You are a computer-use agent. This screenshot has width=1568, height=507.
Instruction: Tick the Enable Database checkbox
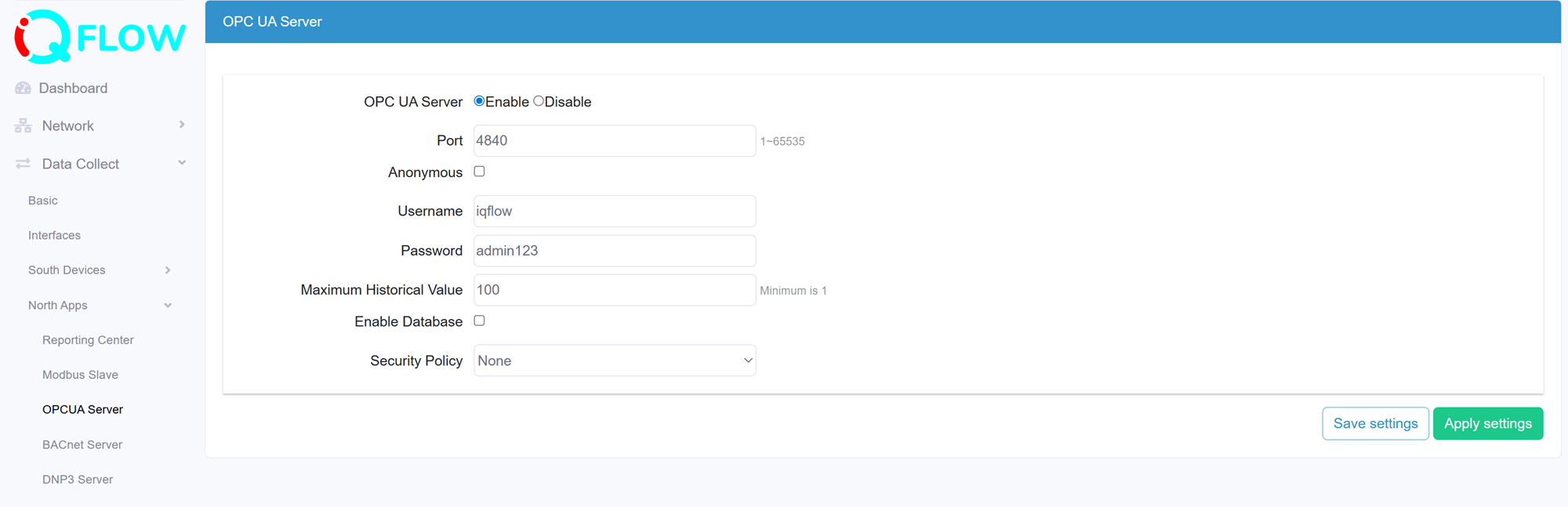click(x=479, y=320)
